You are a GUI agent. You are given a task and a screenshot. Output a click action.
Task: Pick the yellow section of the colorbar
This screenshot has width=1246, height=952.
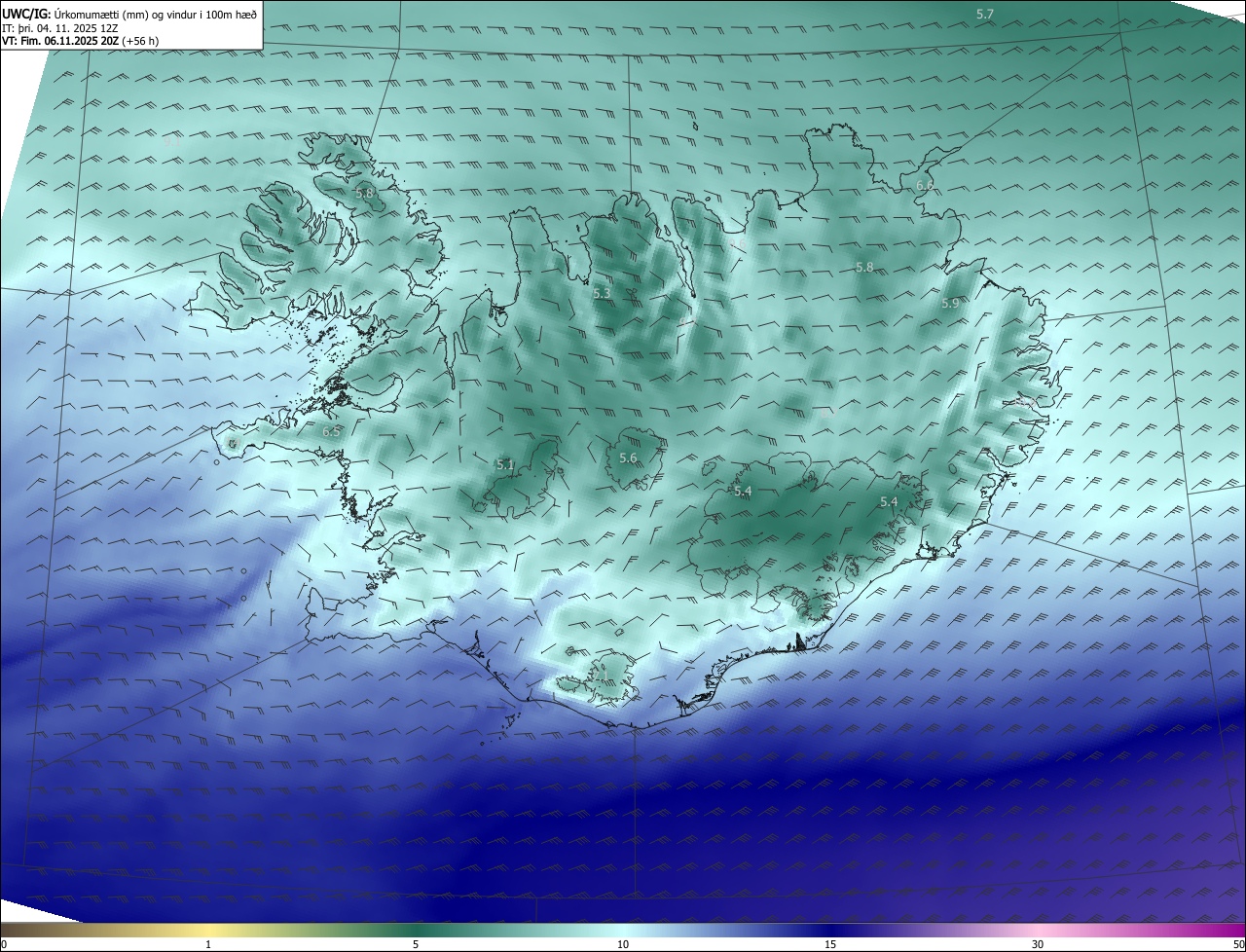pos(208,931)
